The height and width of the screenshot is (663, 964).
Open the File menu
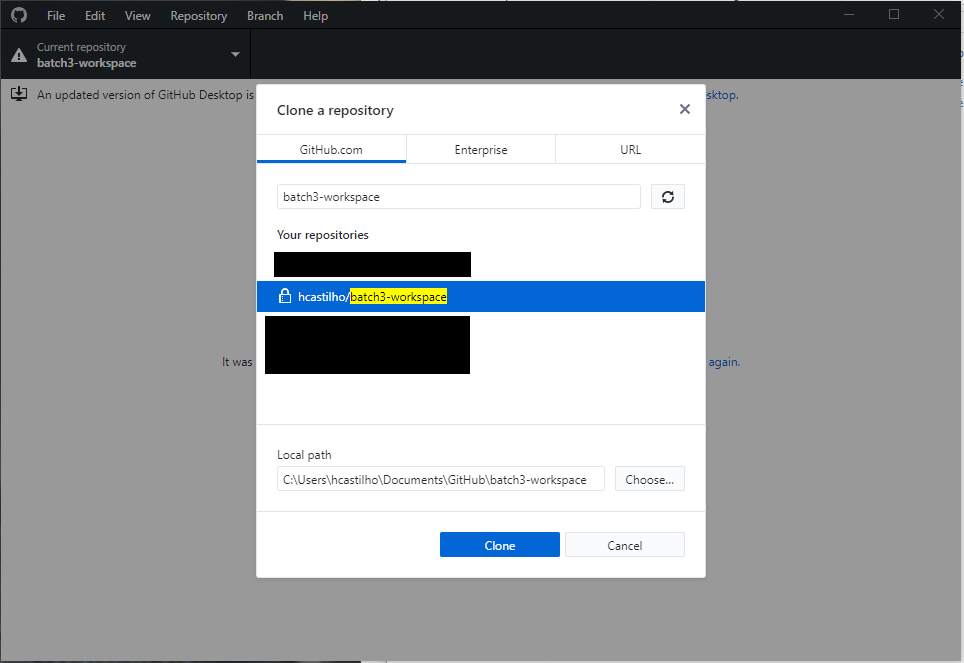pyautogui.click(x=56, y=16)
